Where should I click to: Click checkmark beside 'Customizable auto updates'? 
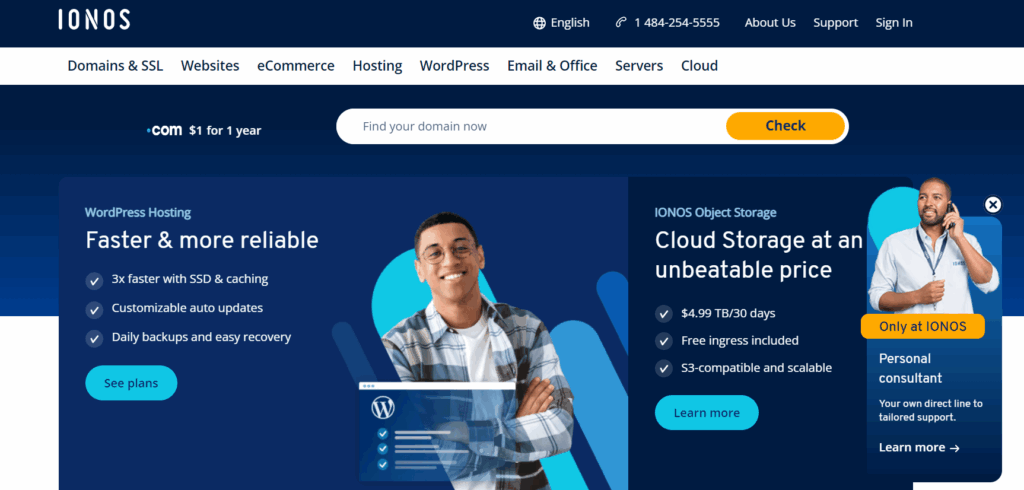pos(95,309)
